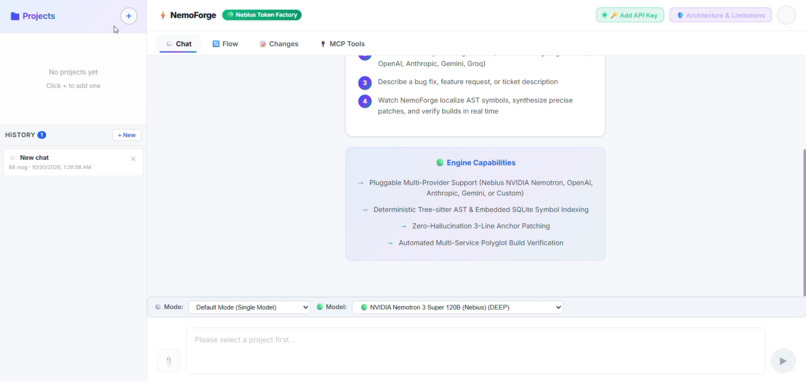Image resolution: width=806 pixels, height=381 pixels.
Task: Click the Projects folder icon
Action: point(15,16)
